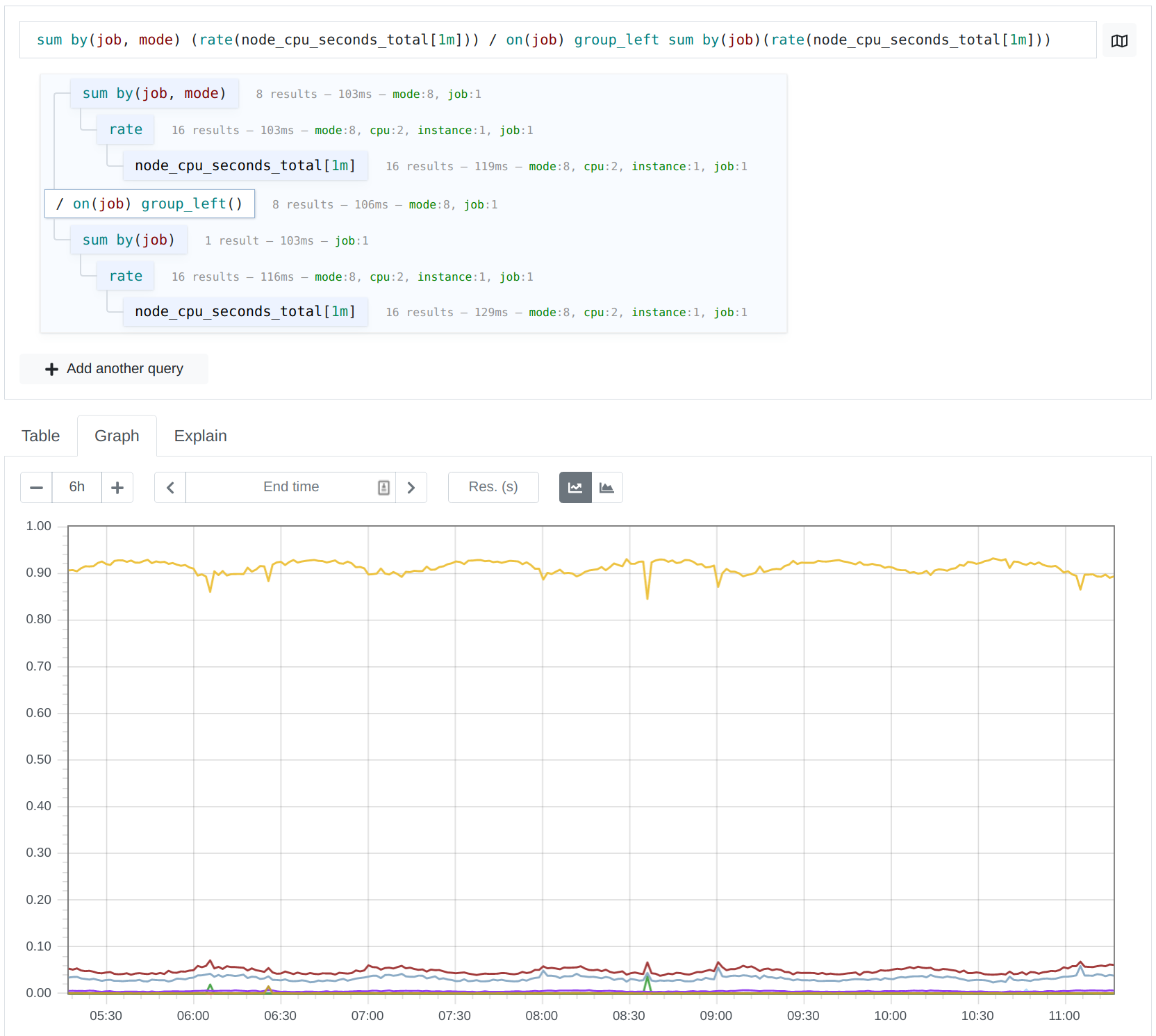
Task: Select the top-level sum by(job, mode) node
Action: click(154, 94)
